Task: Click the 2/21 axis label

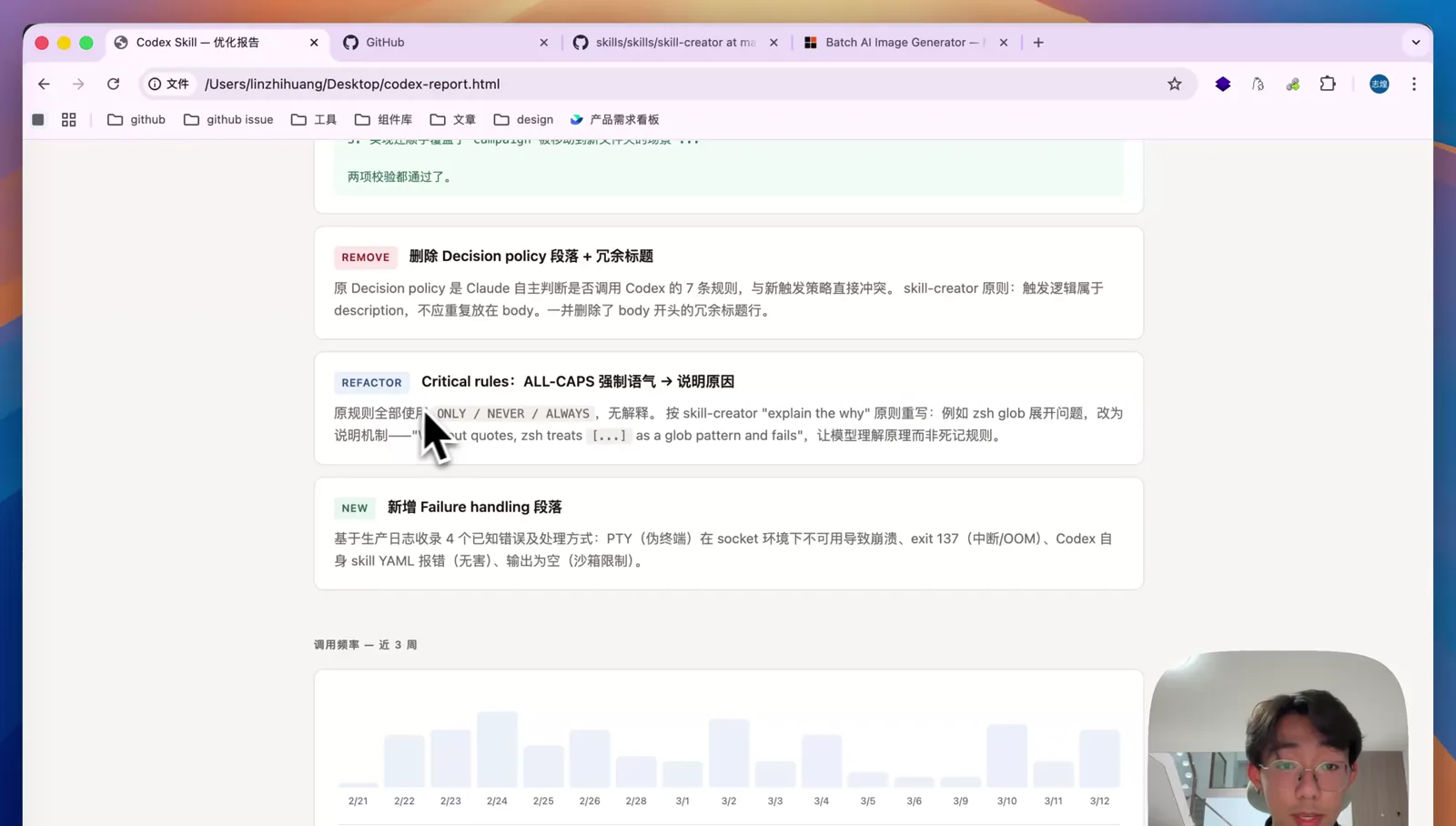Action: click(358, 801)
